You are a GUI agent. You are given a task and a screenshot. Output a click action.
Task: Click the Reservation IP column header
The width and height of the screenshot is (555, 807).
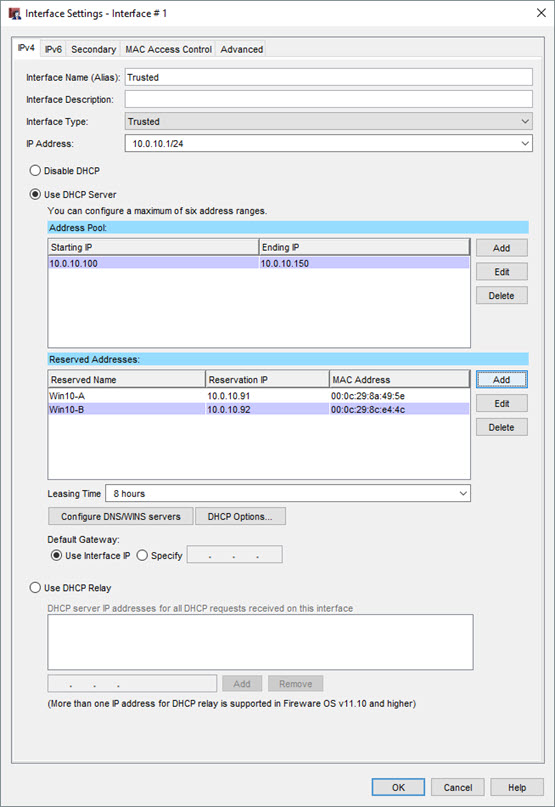267,380
